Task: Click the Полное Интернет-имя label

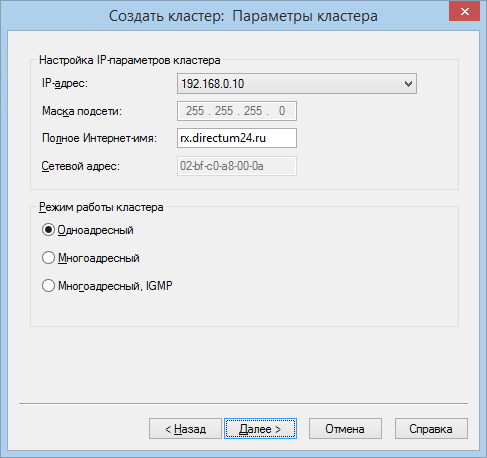Action: click(99, 138)
